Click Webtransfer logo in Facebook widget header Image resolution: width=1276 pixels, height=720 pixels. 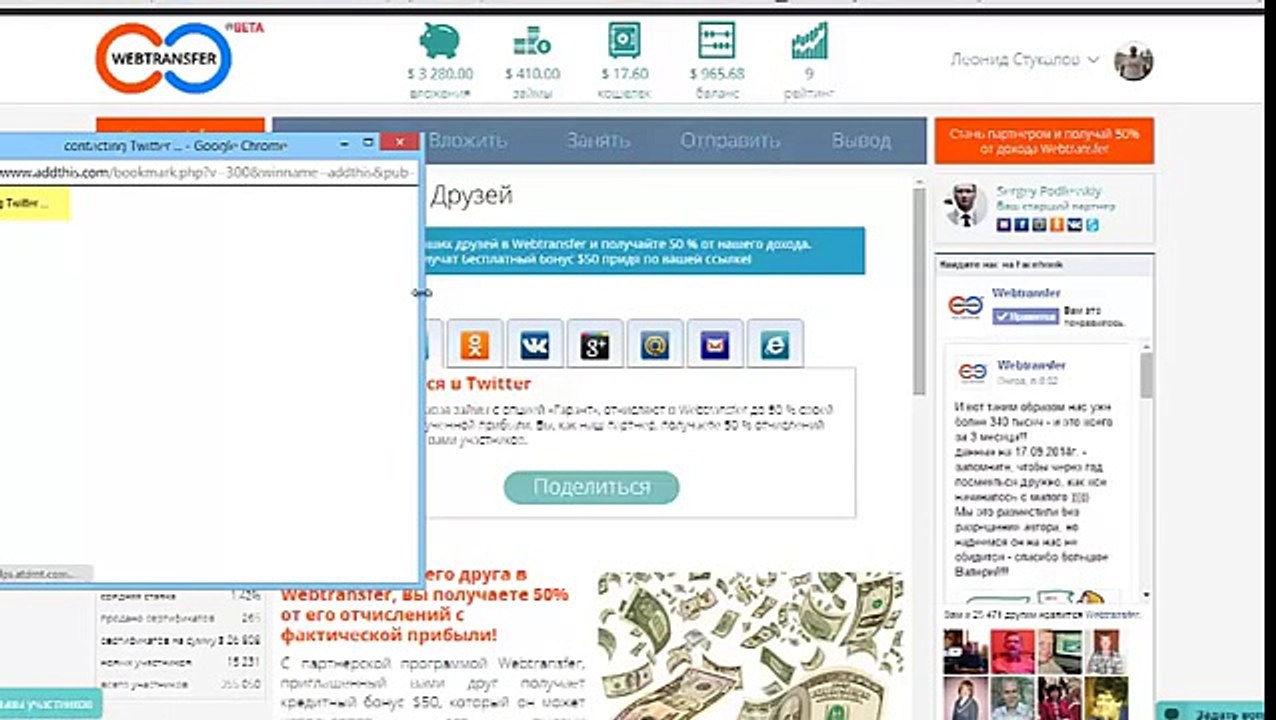(x=966, y=306)
